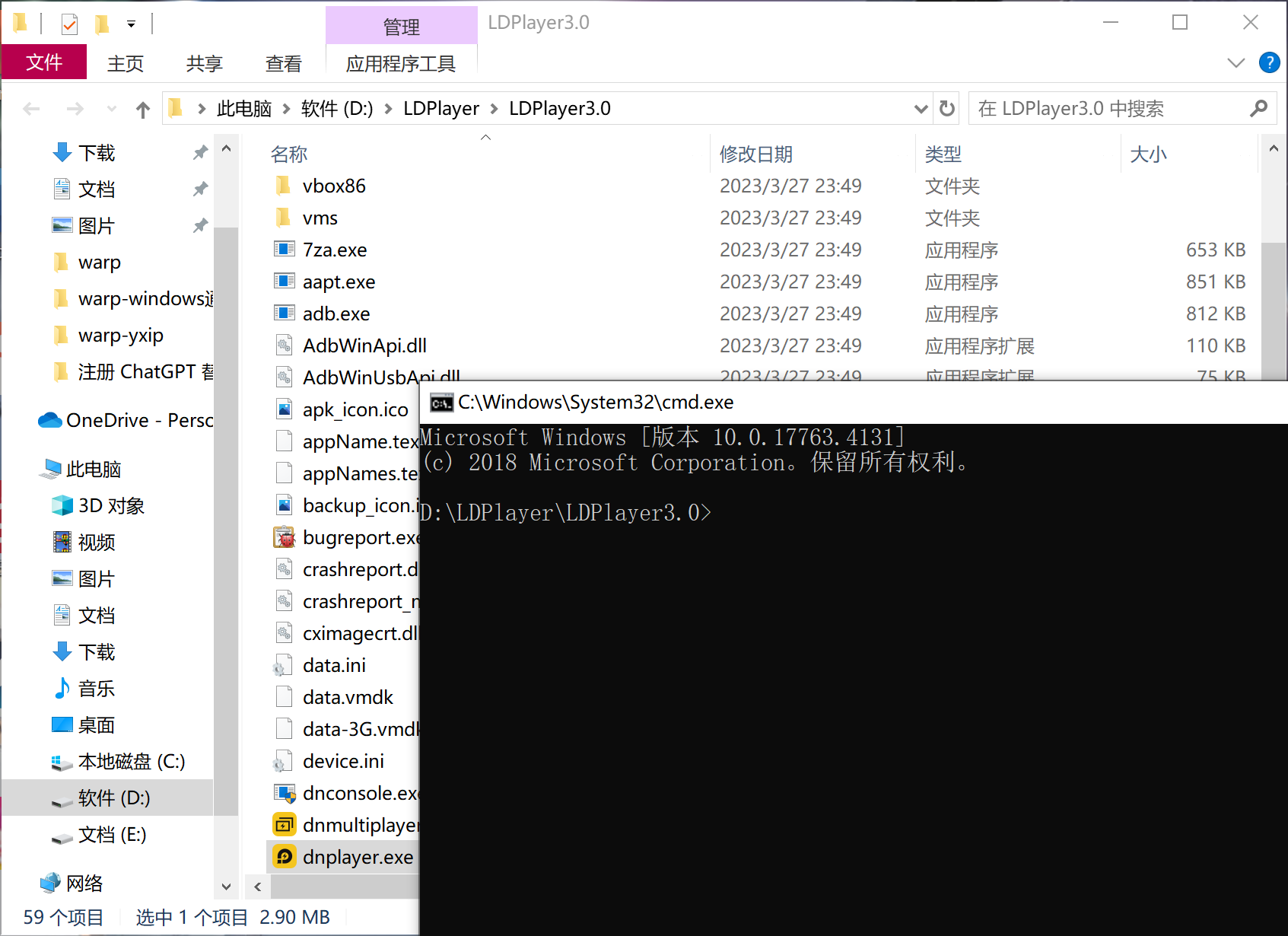The image size is (1288, 936).
Task: Select the OneDrive cloud icon in sidebar
Action: [50, 420]
